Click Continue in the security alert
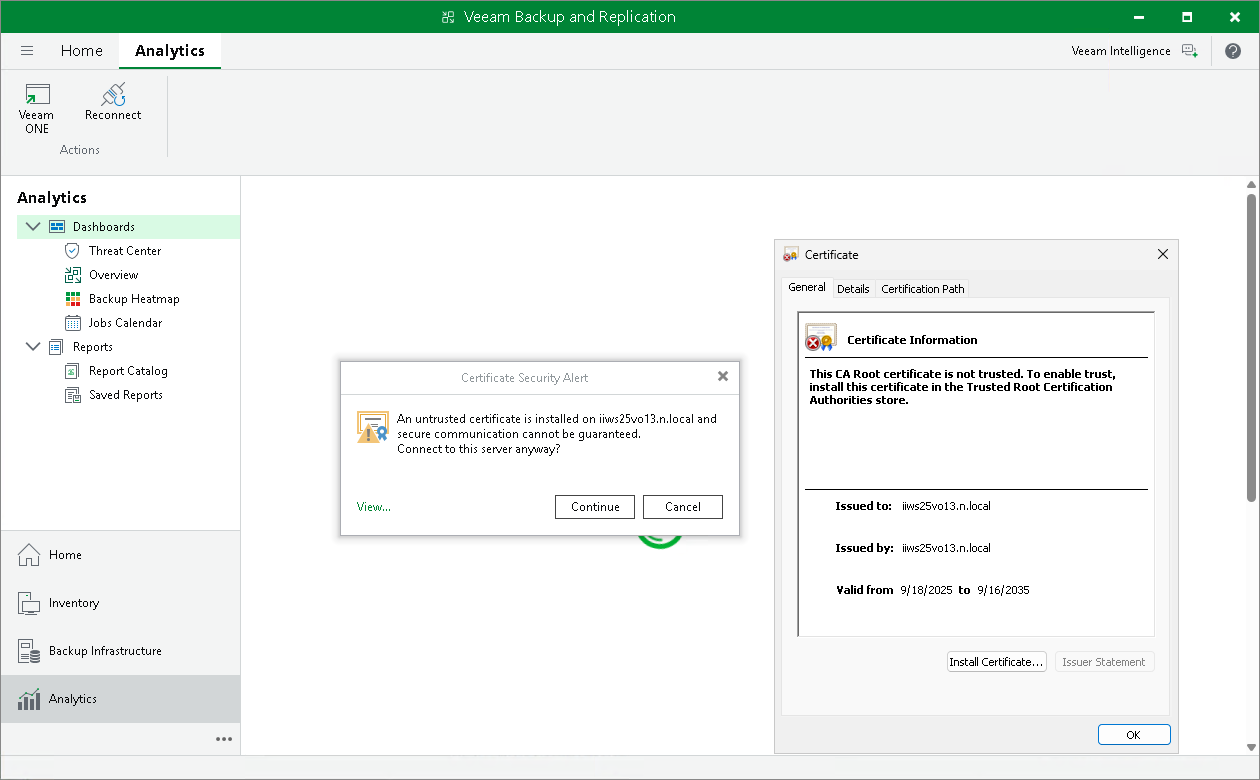This screenshot has width=1260, height=780. 595,507
